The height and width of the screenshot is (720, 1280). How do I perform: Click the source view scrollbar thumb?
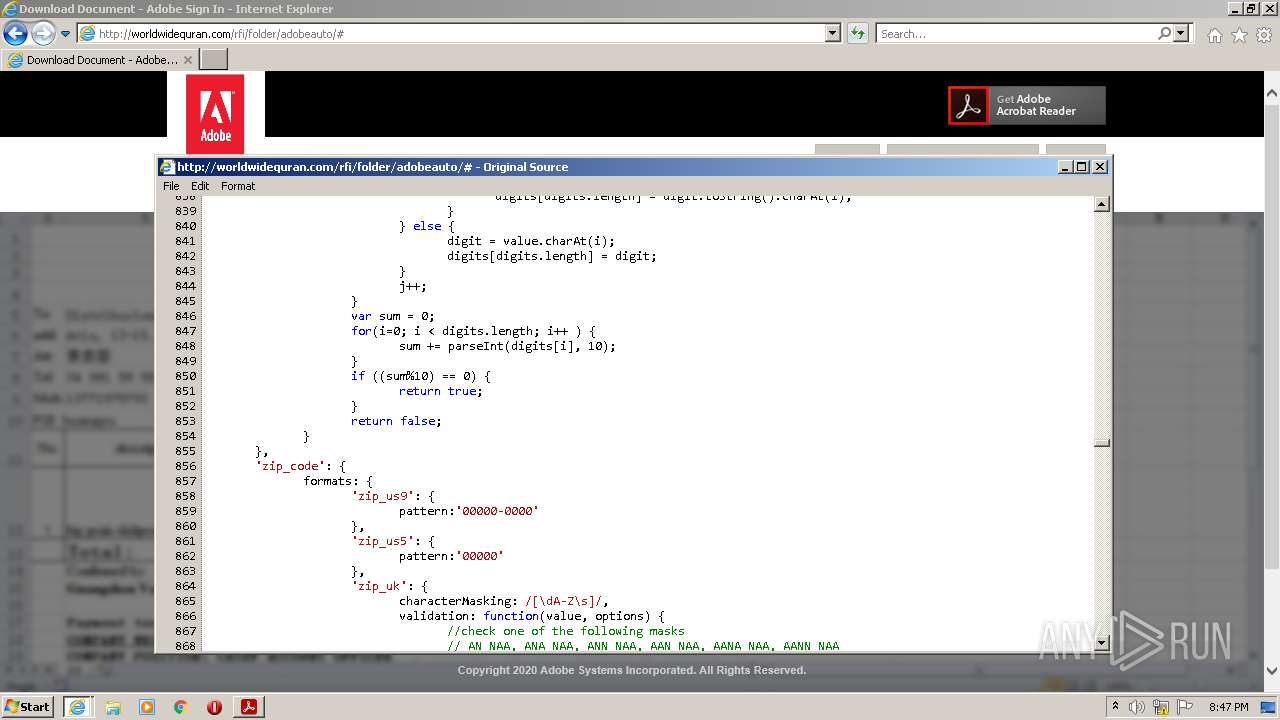(x=1102, y=443)
